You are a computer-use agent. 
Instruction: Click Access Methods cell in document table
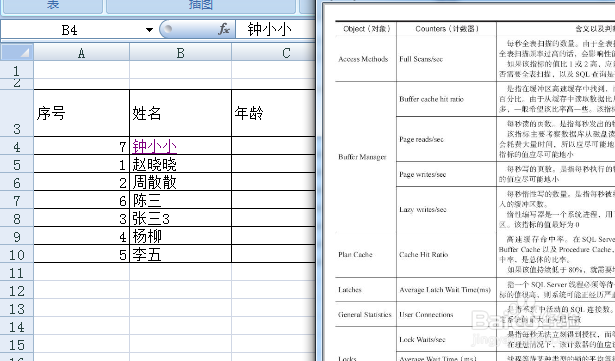tap(363, 59)
